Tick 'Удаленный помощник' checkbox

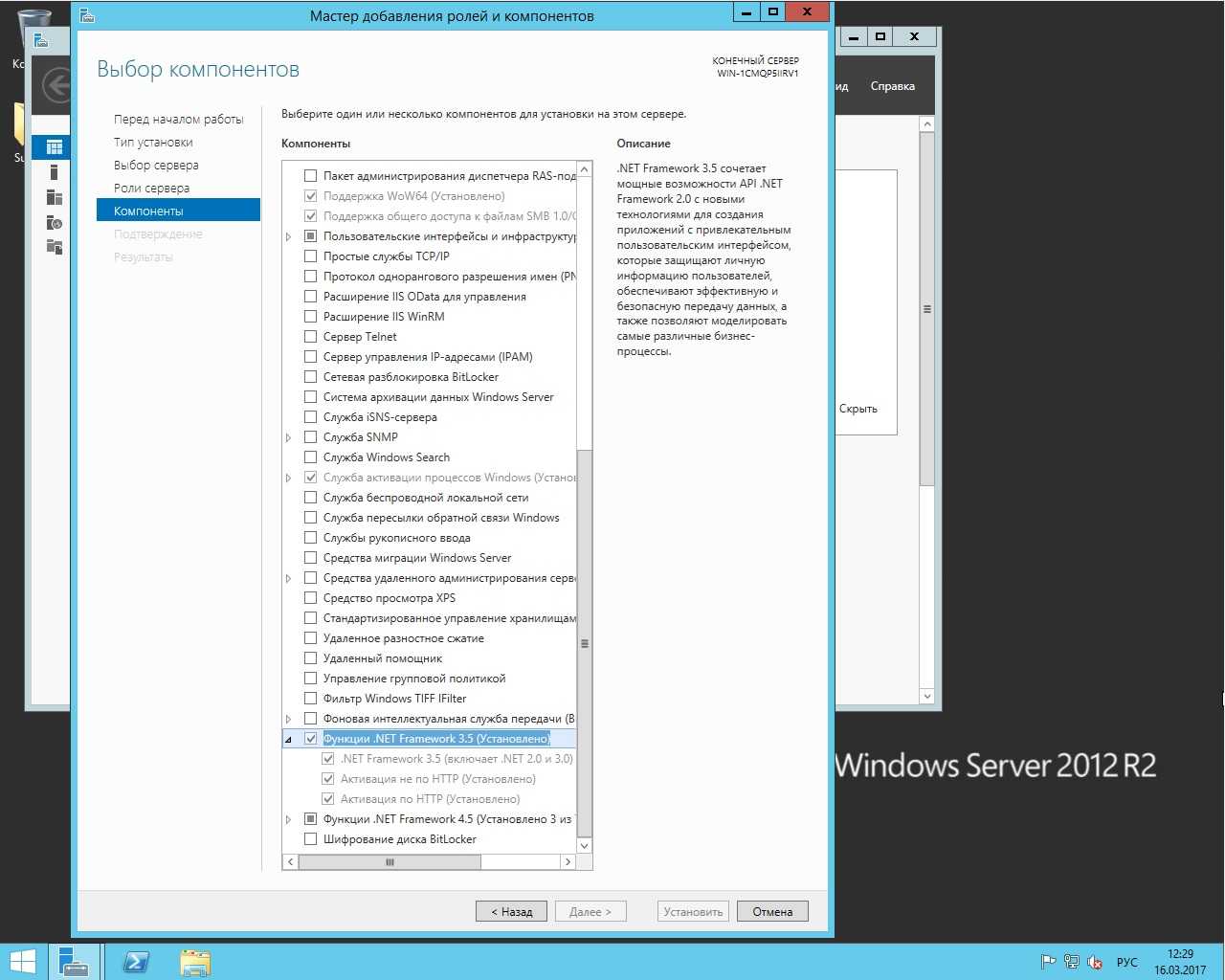310,658
